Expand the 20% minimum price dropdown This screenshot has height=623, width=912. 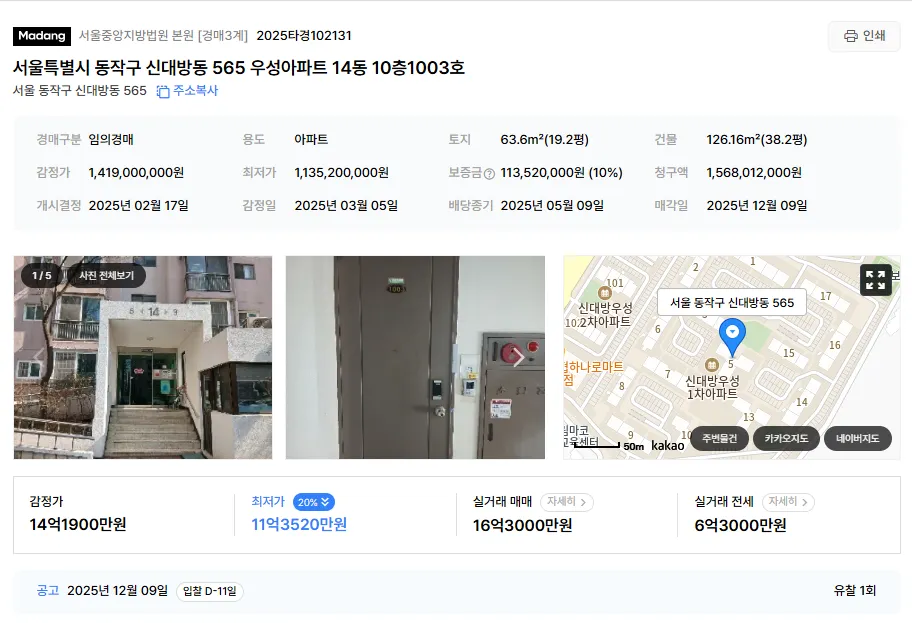point(314,502)
